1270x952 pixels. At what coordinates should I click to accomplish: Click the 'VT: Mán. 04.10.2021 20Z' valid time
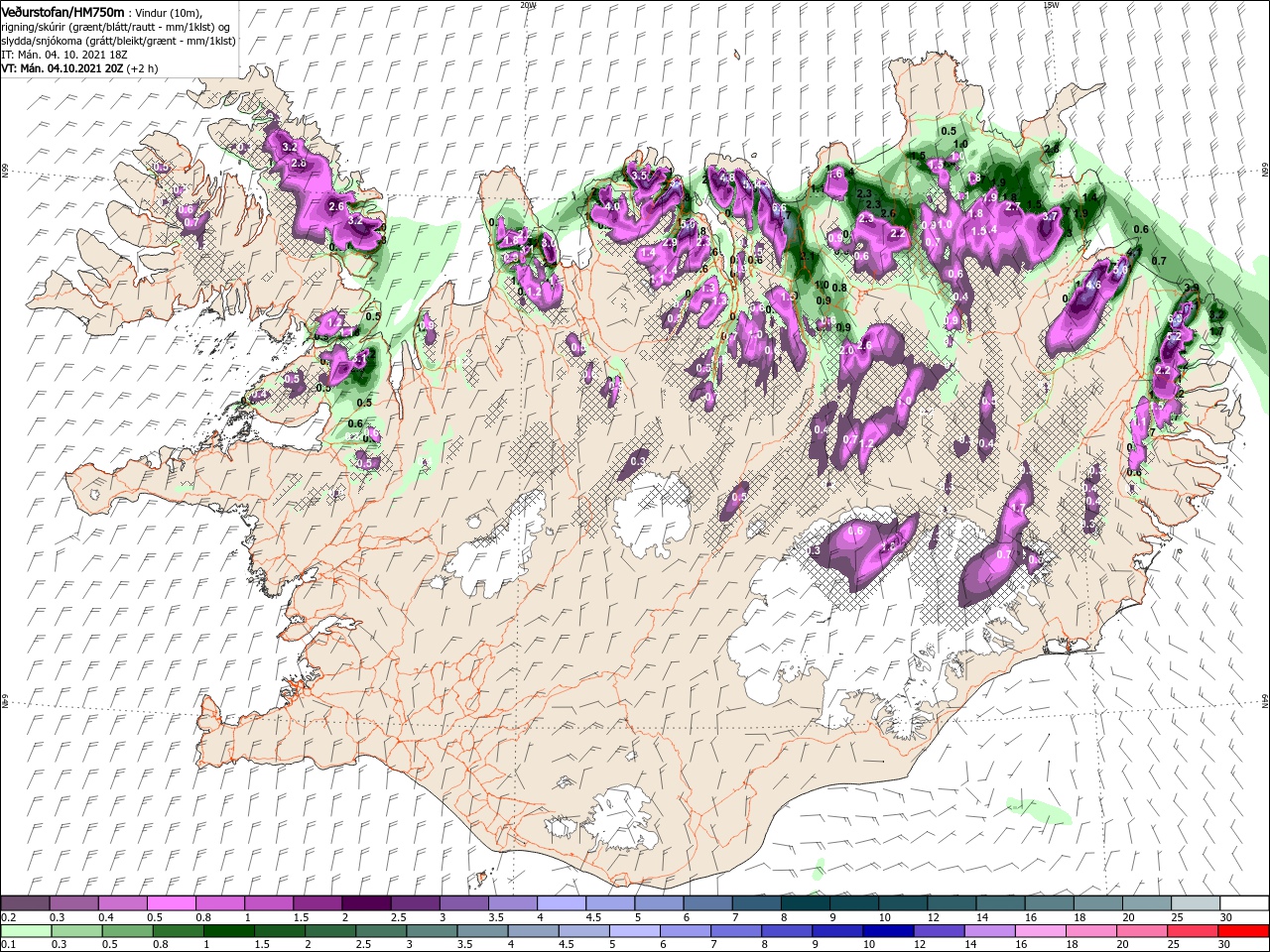coord(63,69)
